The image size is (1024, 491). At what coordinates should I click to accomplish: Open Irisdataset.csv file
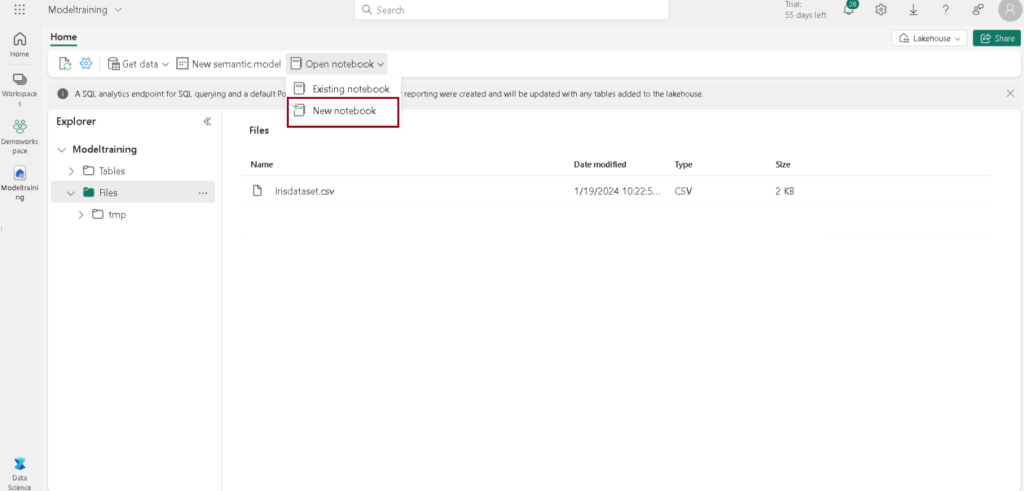point(303,191)
